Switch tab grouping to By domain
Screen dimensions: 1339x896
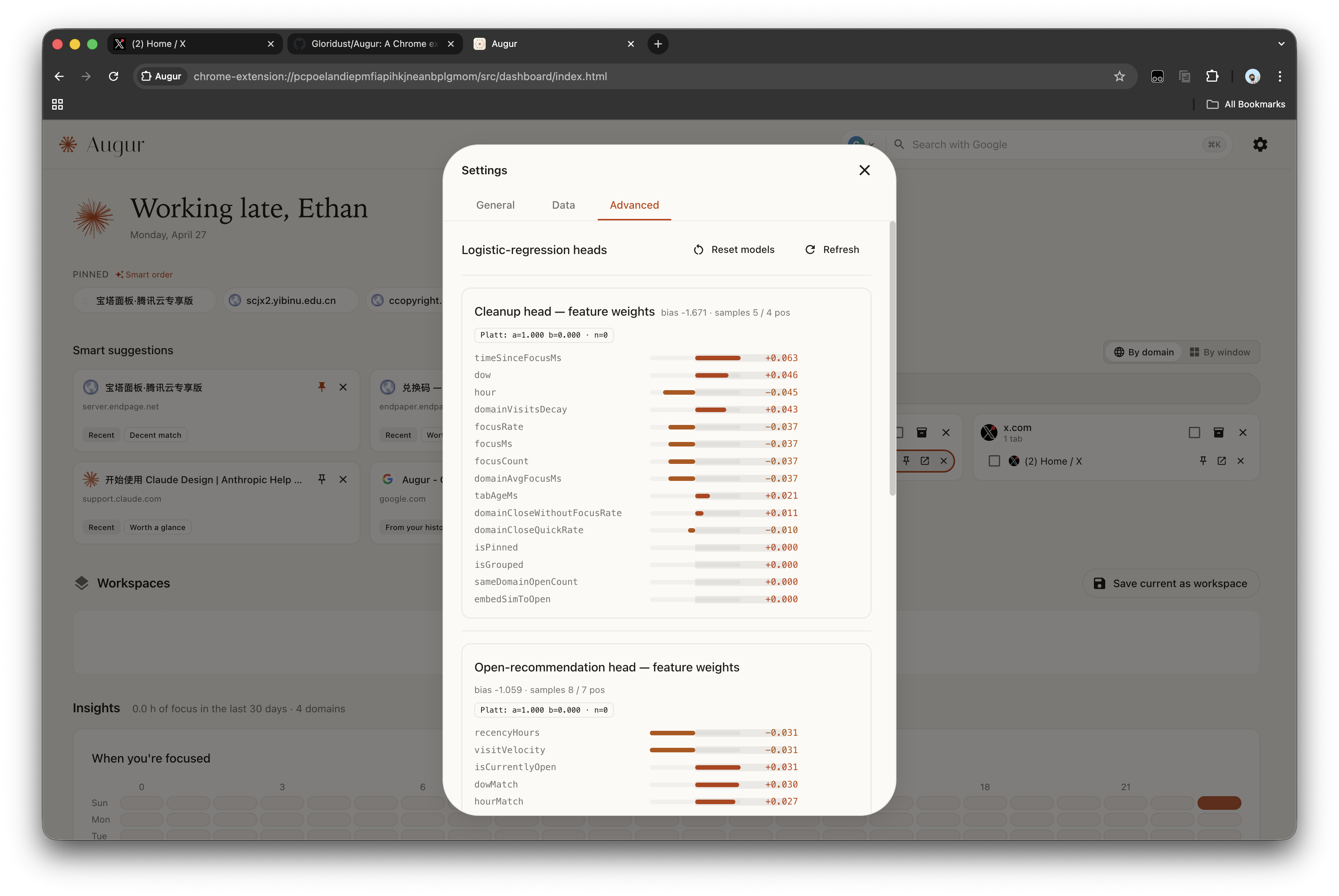pos(1143,352)
